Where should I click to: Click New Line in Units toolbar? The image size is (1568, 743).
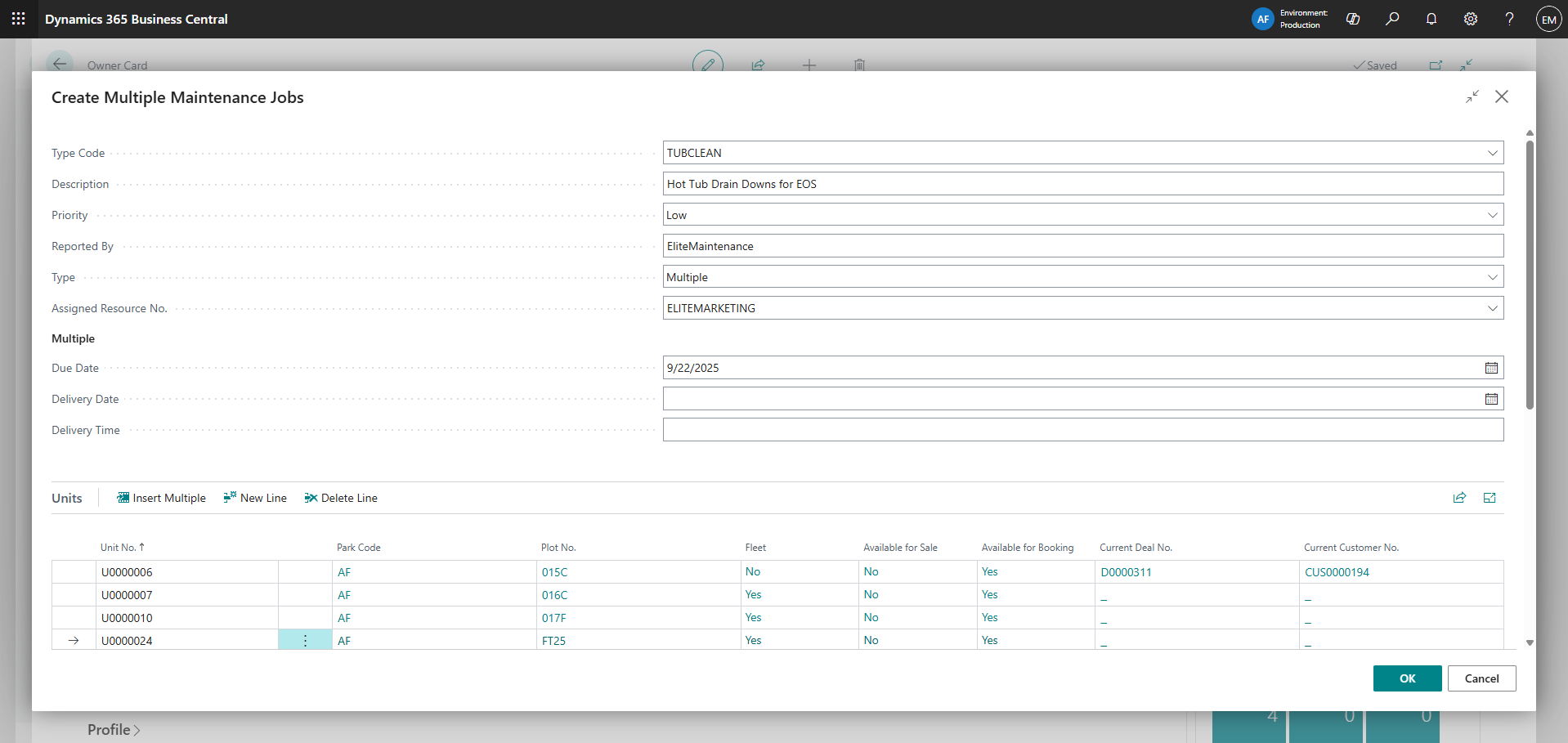(x=255, y=498)
